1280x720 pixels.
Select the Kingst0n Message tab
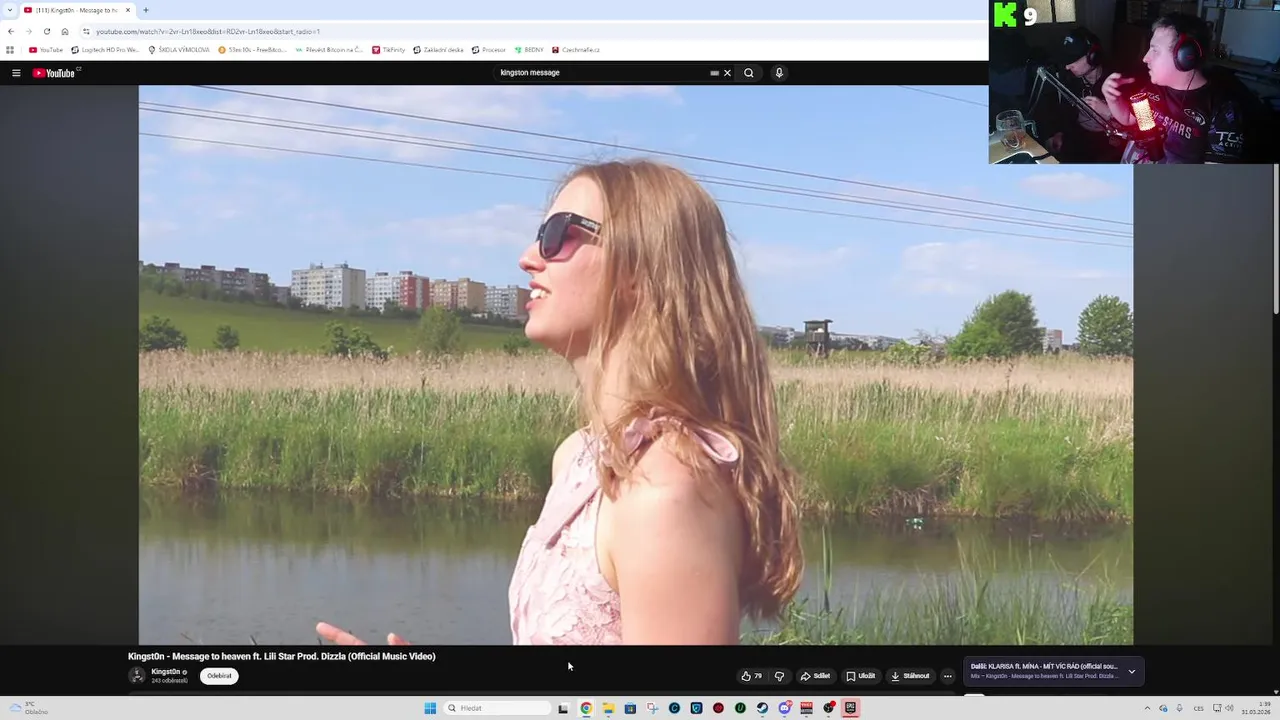(77, 10)
